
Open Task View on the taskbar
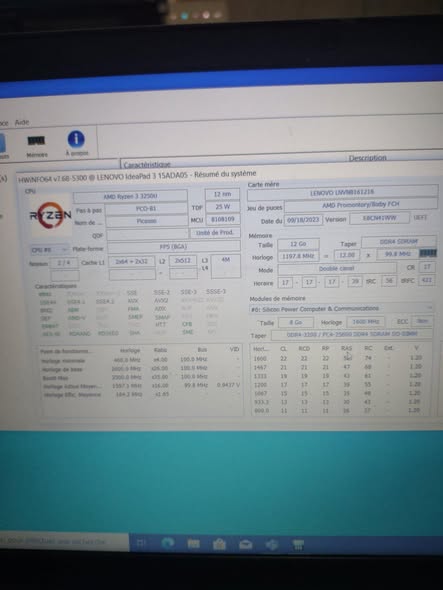(141, 543)
